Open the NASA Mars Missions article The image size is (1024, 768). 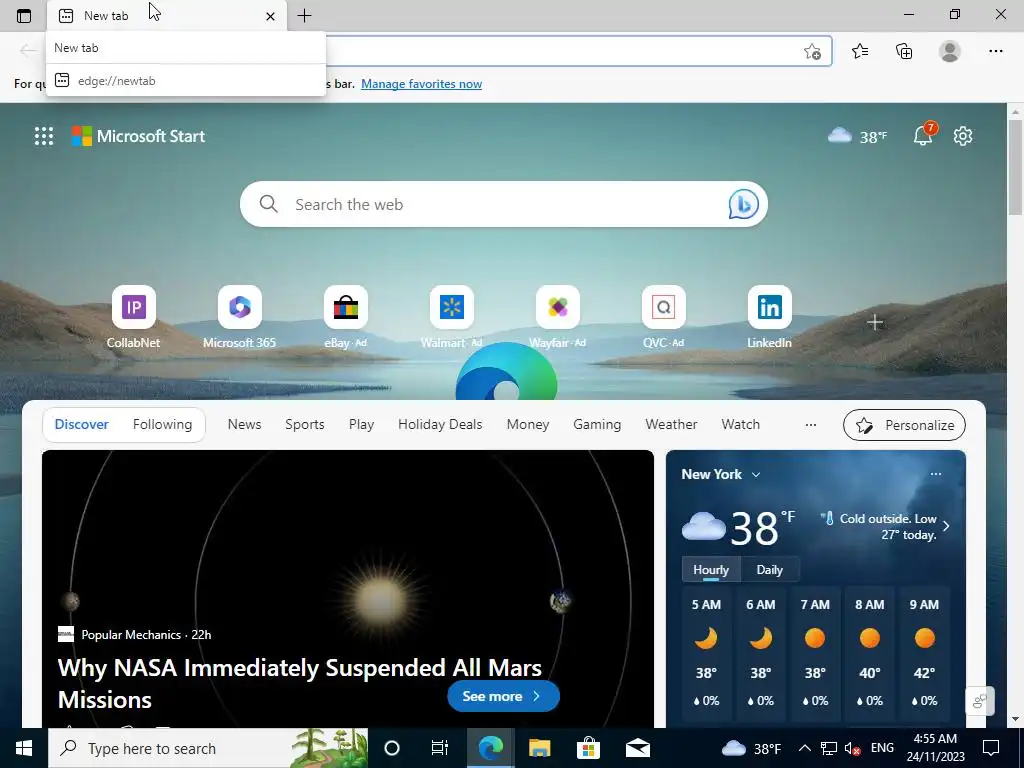pos(300,683)
